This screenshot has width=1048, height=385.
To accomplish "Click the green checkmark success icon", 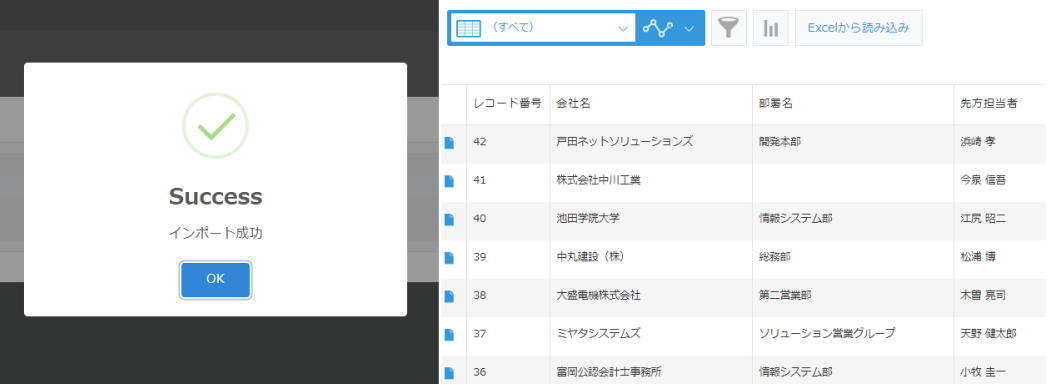I will [x=215, y=126].
